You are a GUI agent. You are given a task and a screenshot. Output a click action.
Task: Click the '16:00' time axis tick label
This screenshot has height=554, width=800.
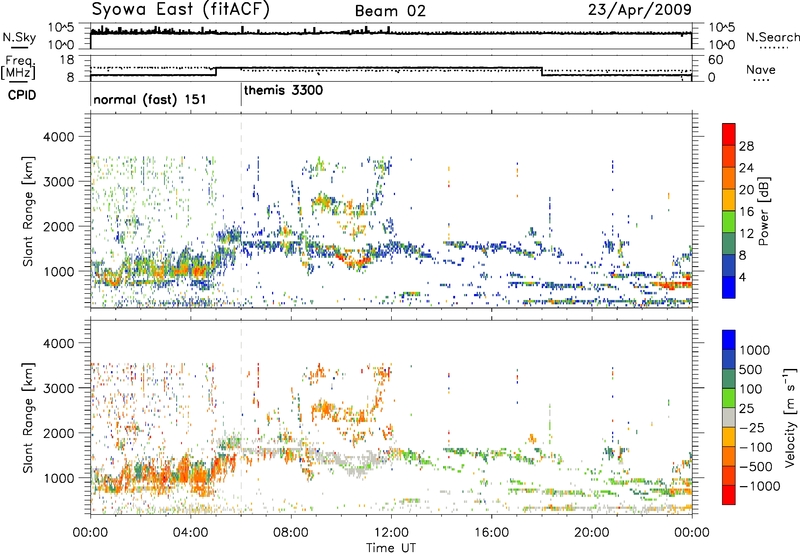click(x=491, y=533)
